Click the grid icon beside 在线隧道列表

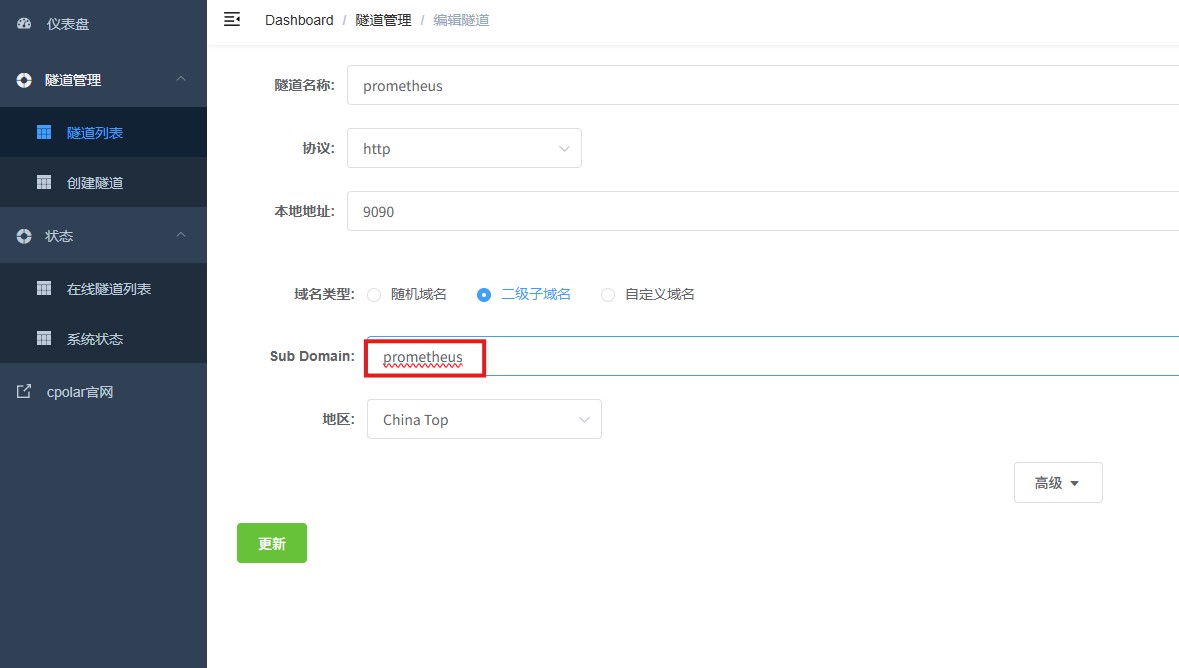pos(44,288)
